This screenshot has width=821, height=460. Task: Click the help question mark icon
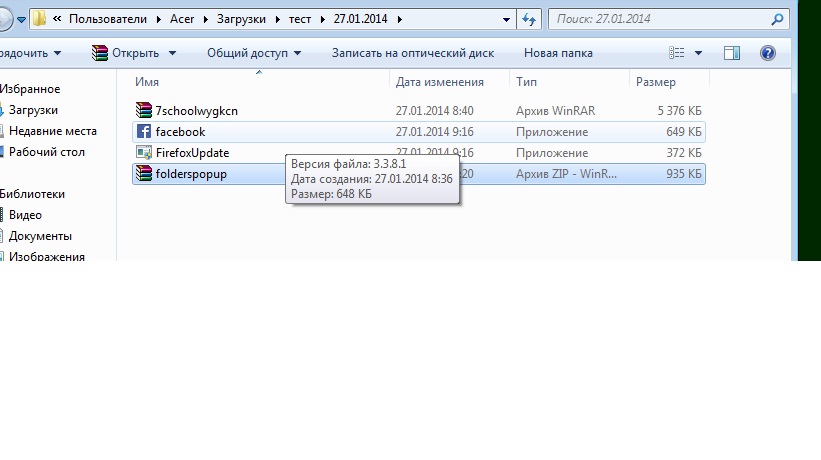coord(767,53)
